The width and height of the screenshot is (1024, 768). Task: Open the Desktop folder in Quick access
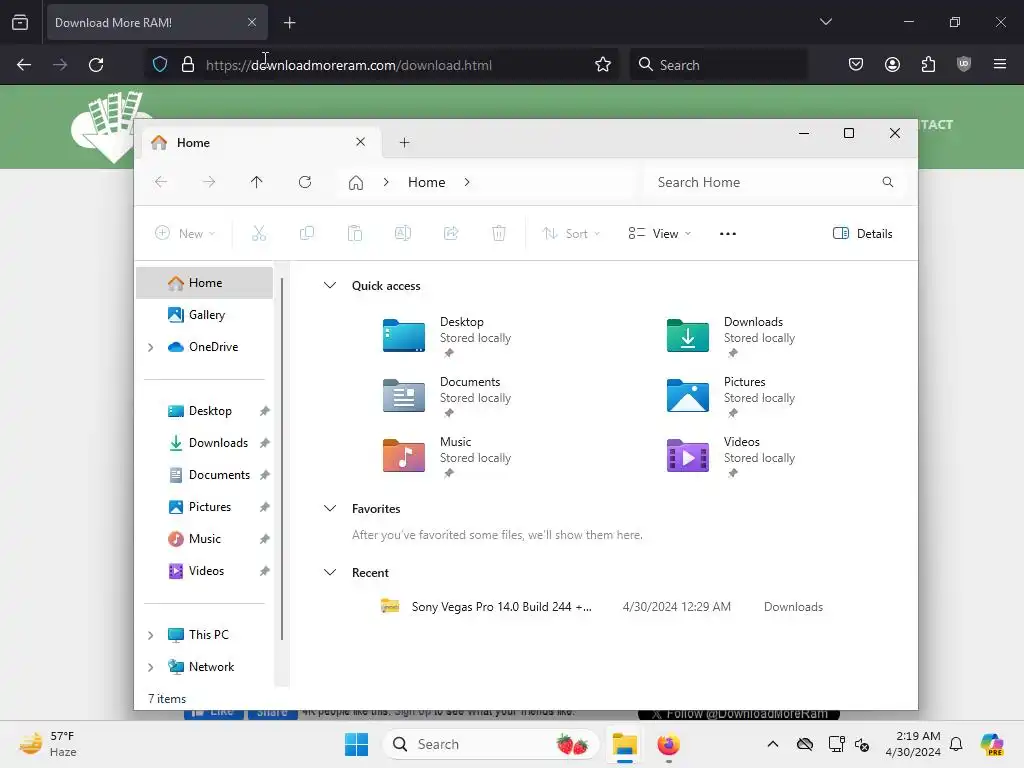tap(447, 336)
